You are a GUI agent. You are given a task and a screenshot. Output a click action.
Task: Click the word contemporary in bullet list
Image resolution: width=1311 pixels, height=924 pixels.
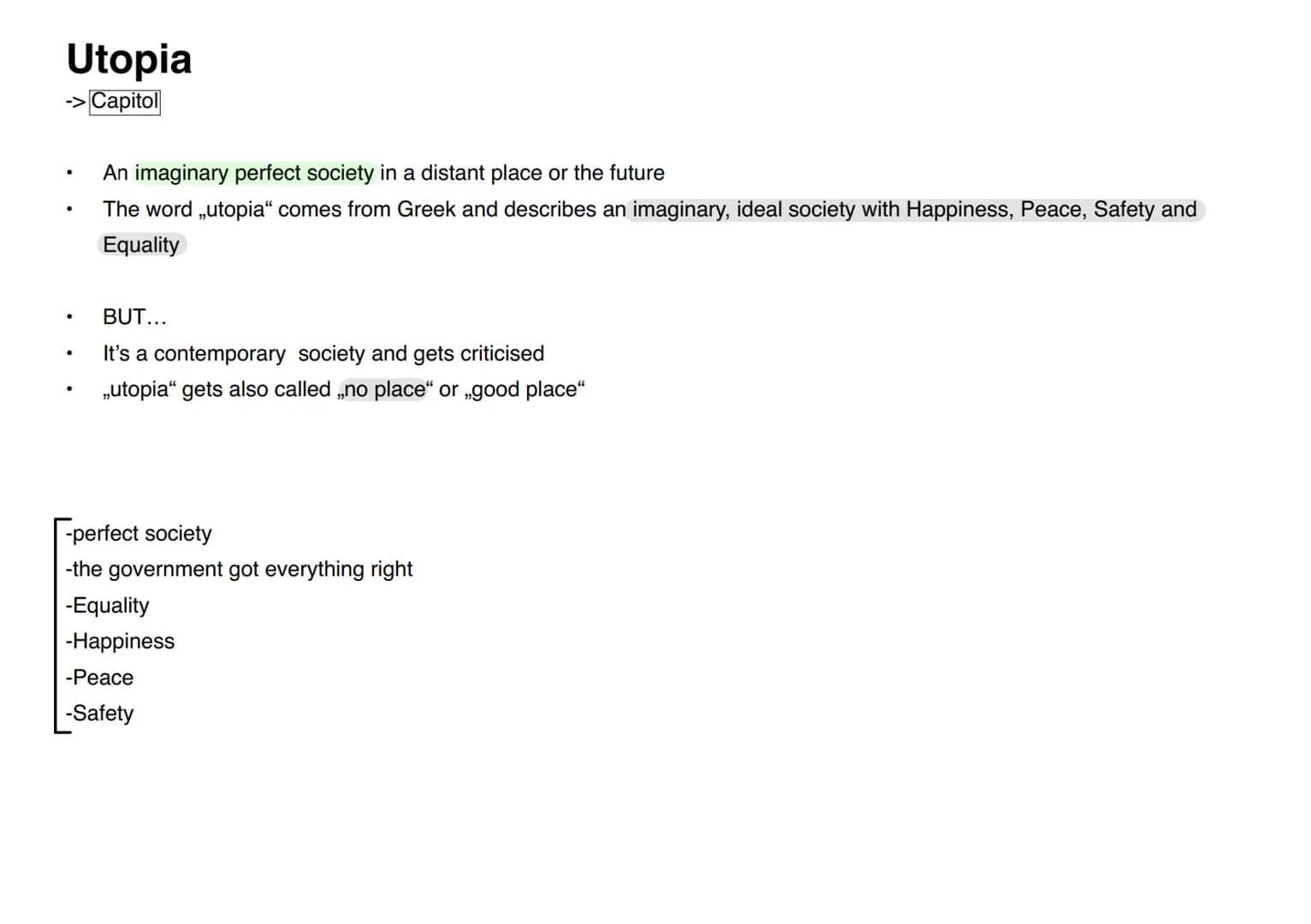(220, 353)
